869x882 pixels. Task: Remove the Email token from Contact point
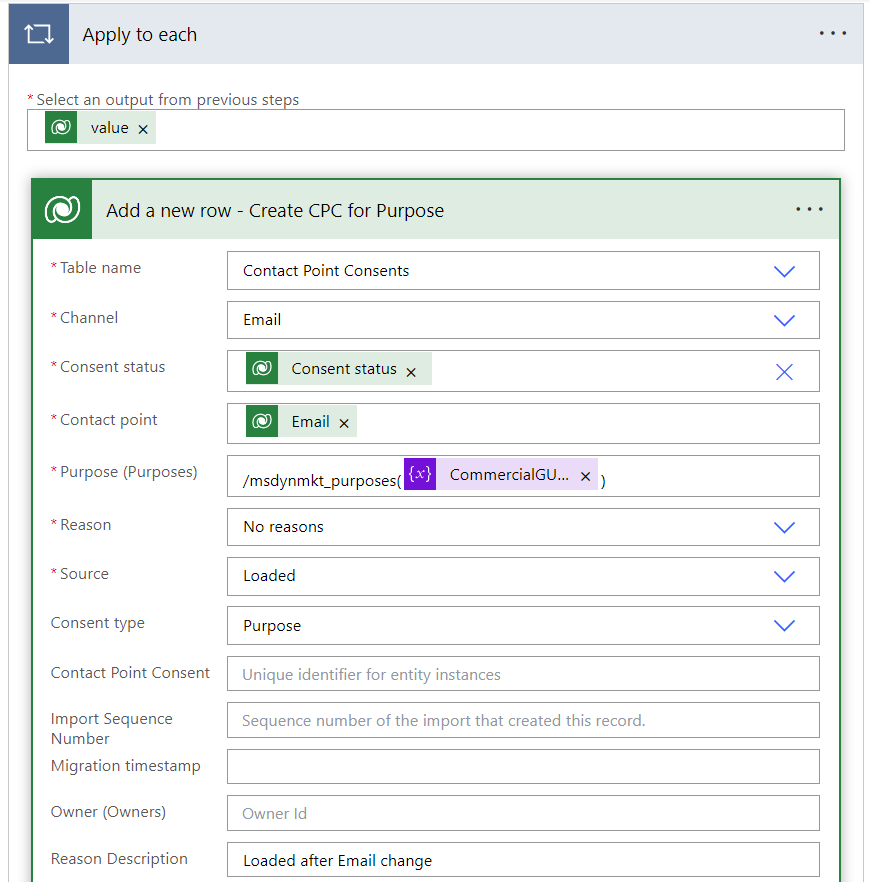tap(344, 423)
